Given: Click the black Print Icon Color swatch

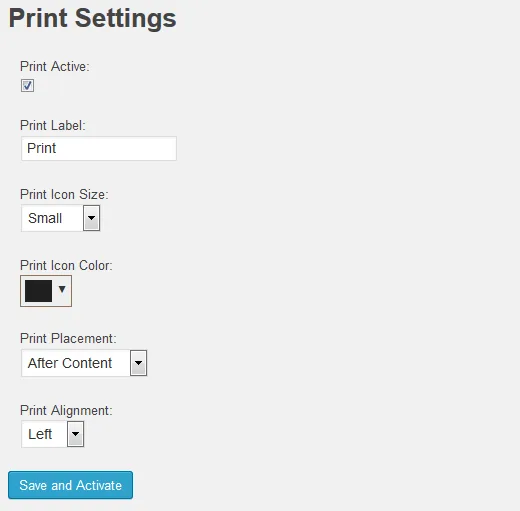Looking at the screenshot, I should [38, 291].
